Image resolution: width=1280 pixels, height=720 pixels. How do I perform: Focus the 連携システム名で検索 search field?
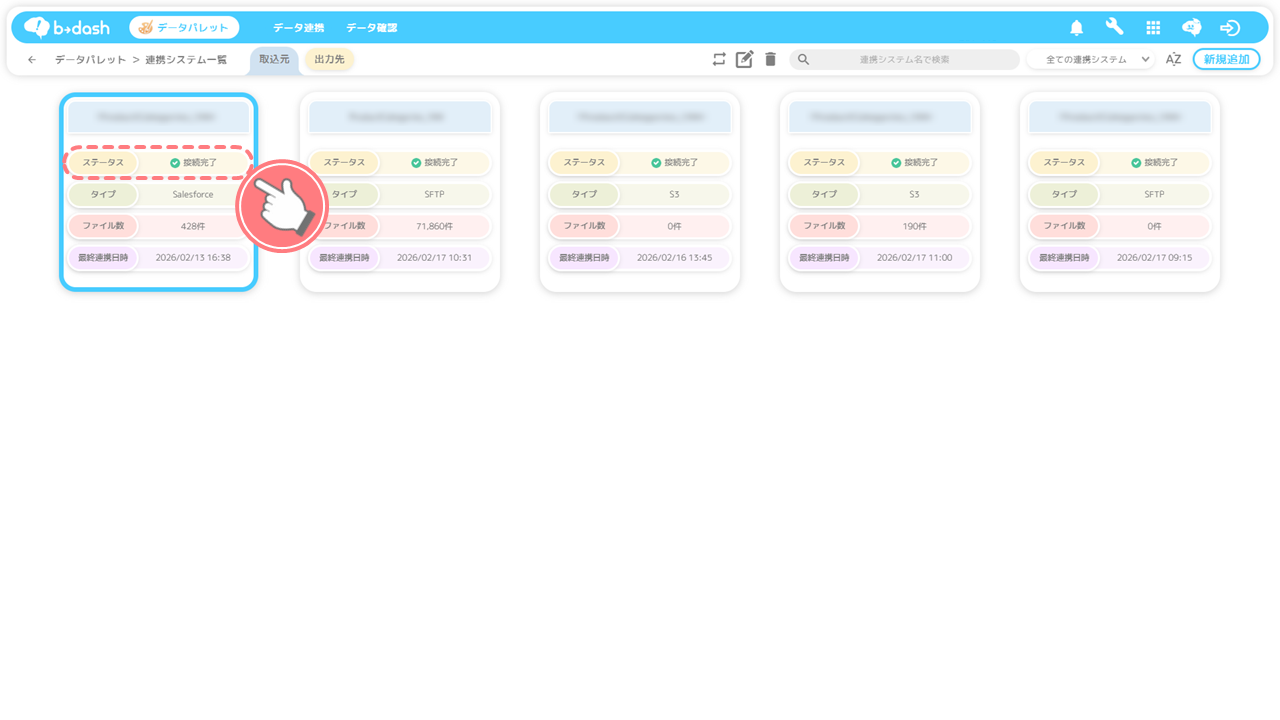tap(904, 60)
